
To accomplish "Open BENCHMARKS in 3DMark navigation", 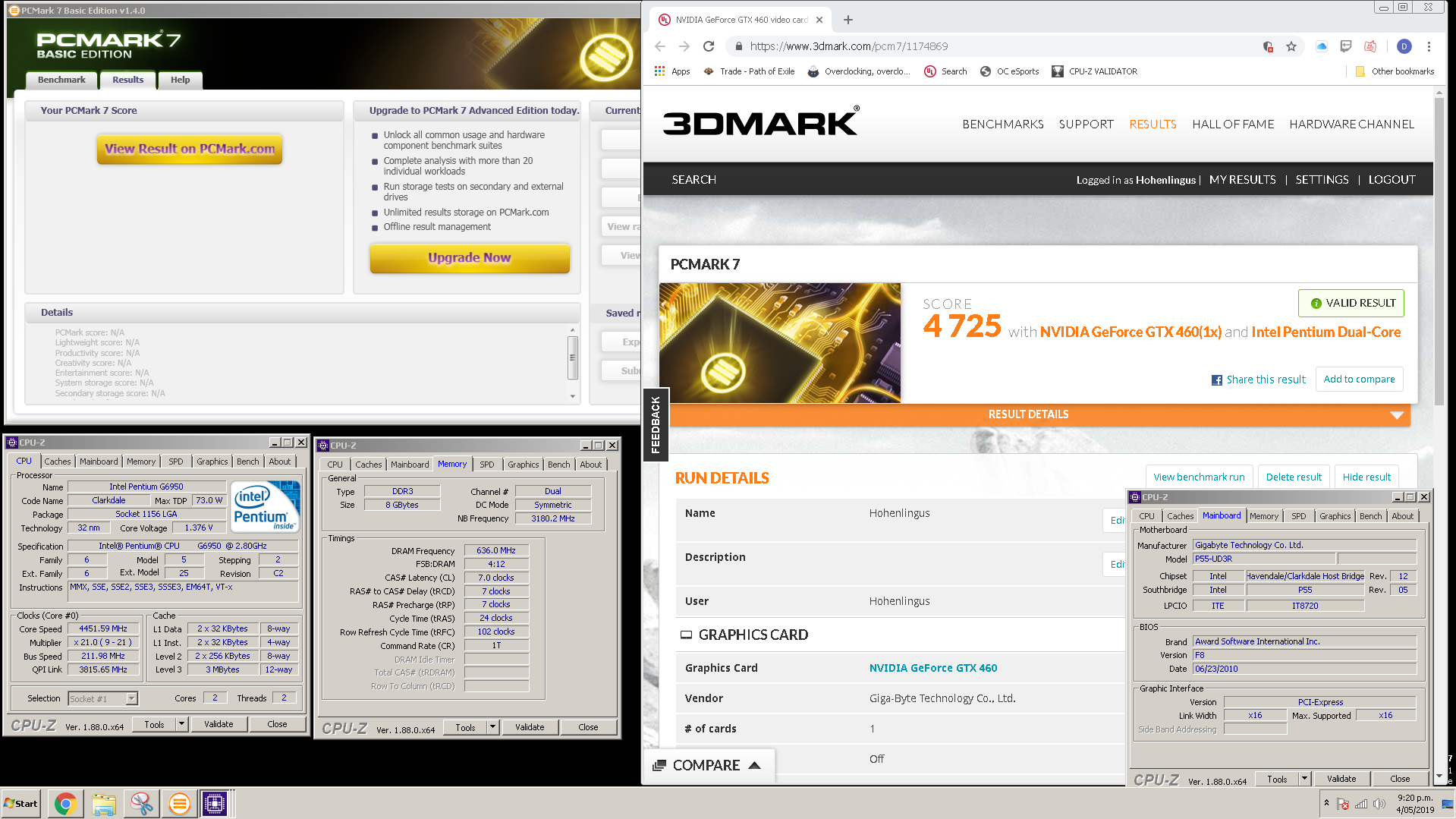I will click(x=1003, y=124).
